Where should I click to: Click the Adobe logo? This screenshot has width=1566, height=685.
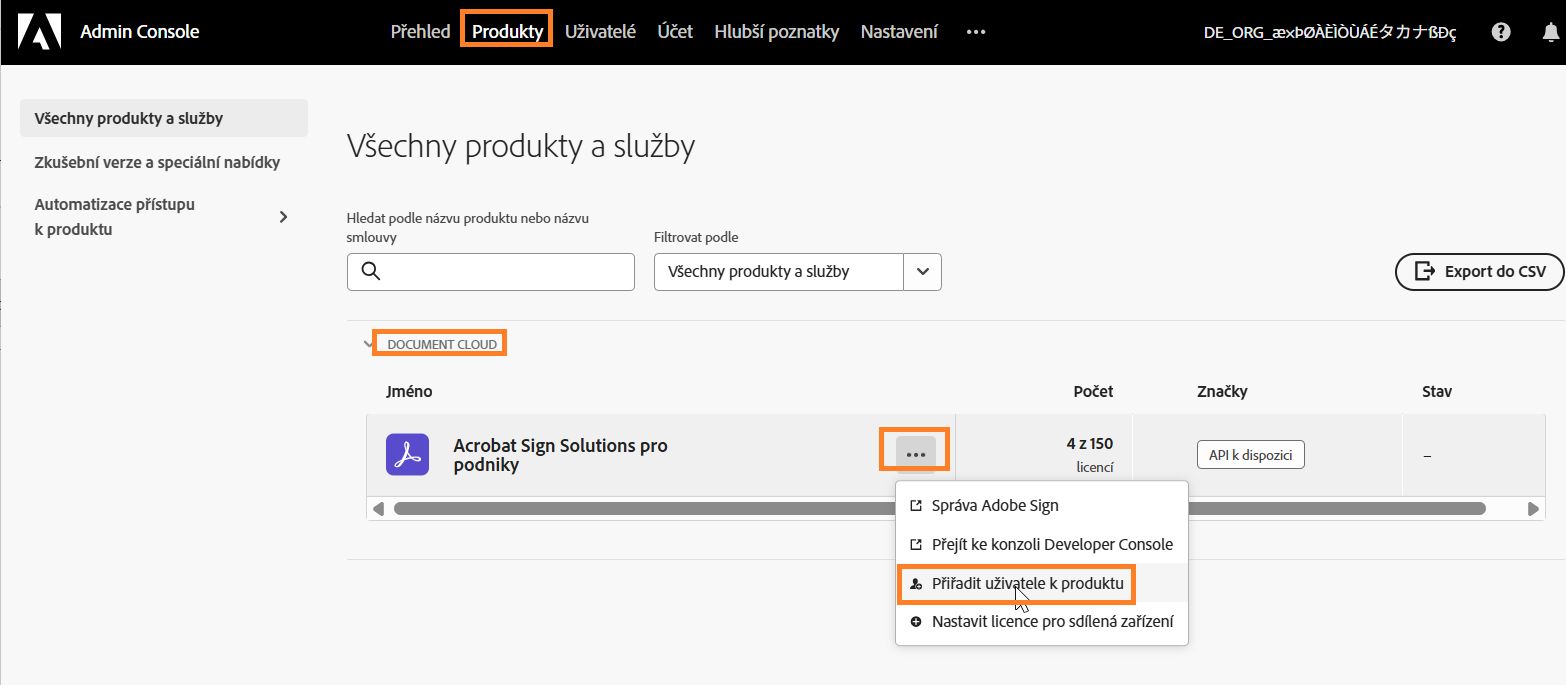(x=40, y=31)
